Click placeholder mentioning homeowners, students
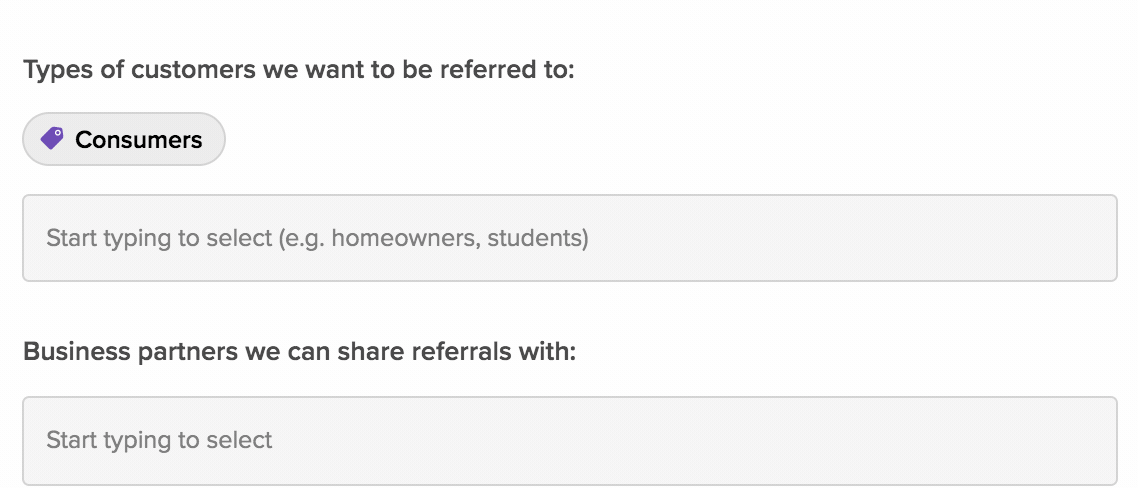1138x488 pixels. coord(317,238)
